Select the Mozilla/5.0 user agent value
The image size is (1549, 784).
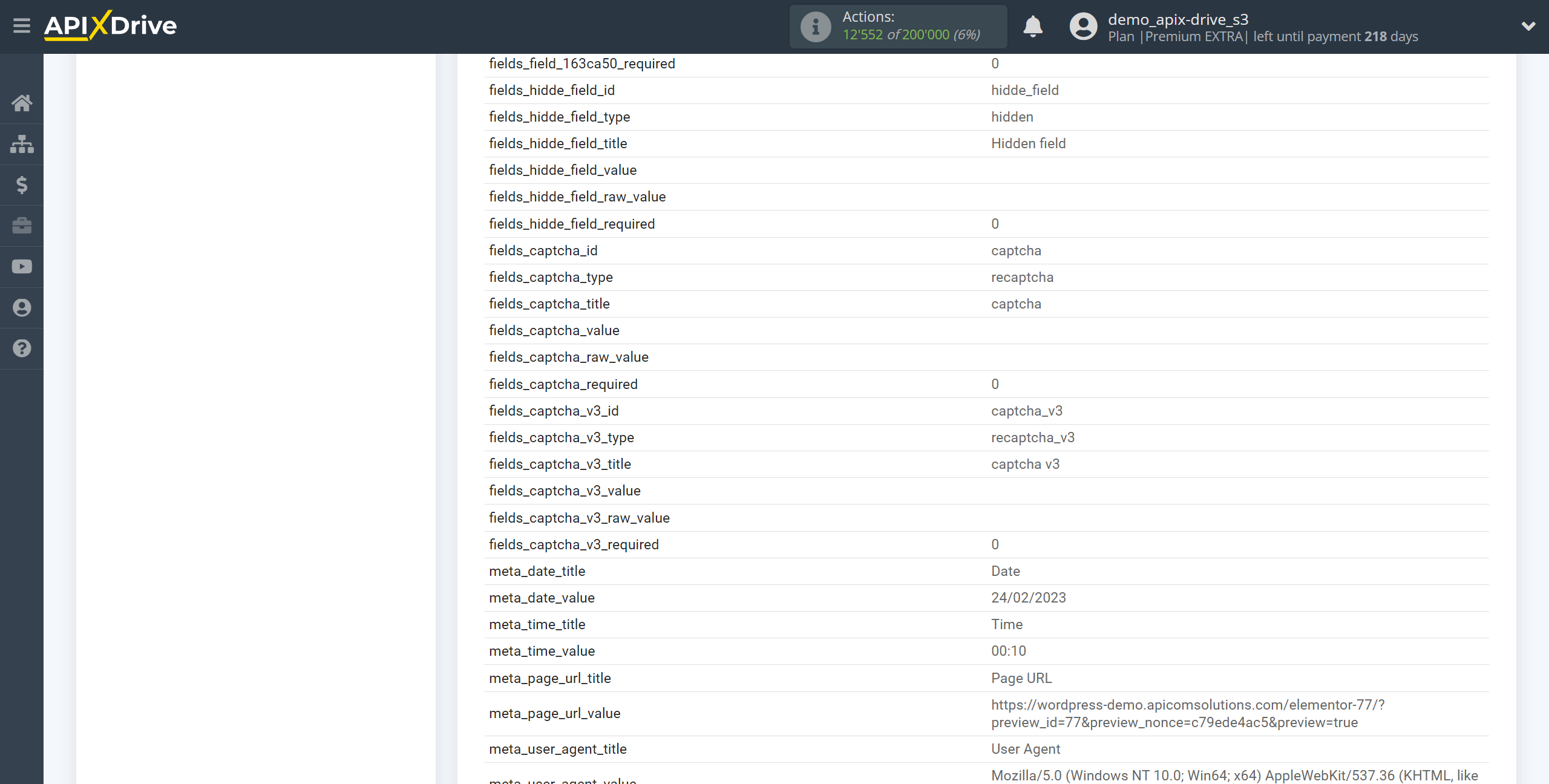(1234, 776)
